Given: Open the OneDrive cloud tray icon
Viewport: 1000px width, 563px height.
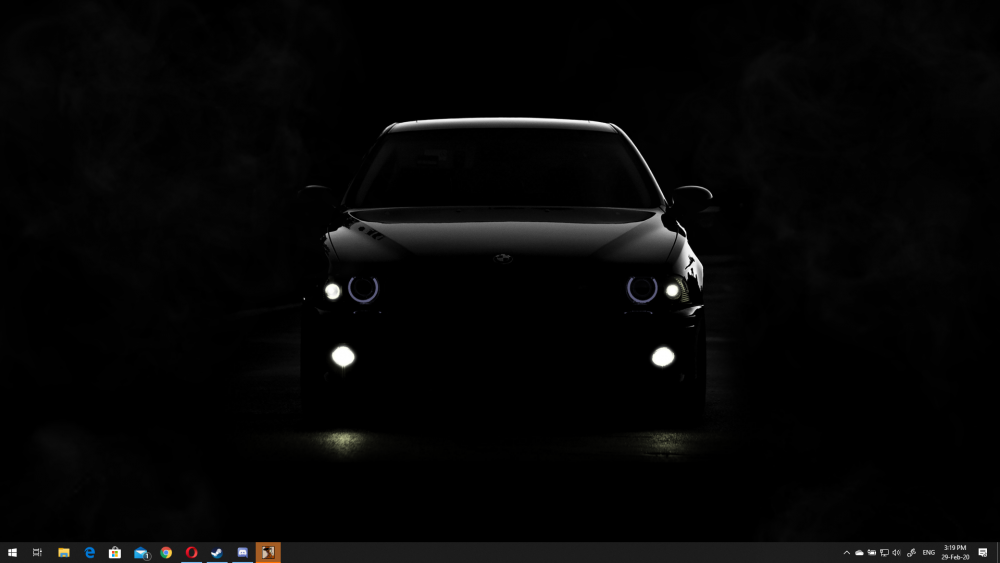Looking at the screenshot, I should (x=859, y=553).
